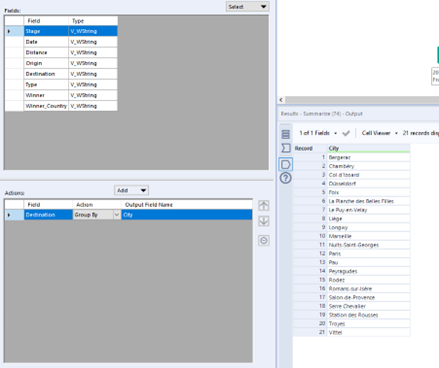The image size is (439, 368).
Task: Select the Salon-de-Provence result cell
Action: click(x=368, y=297)
